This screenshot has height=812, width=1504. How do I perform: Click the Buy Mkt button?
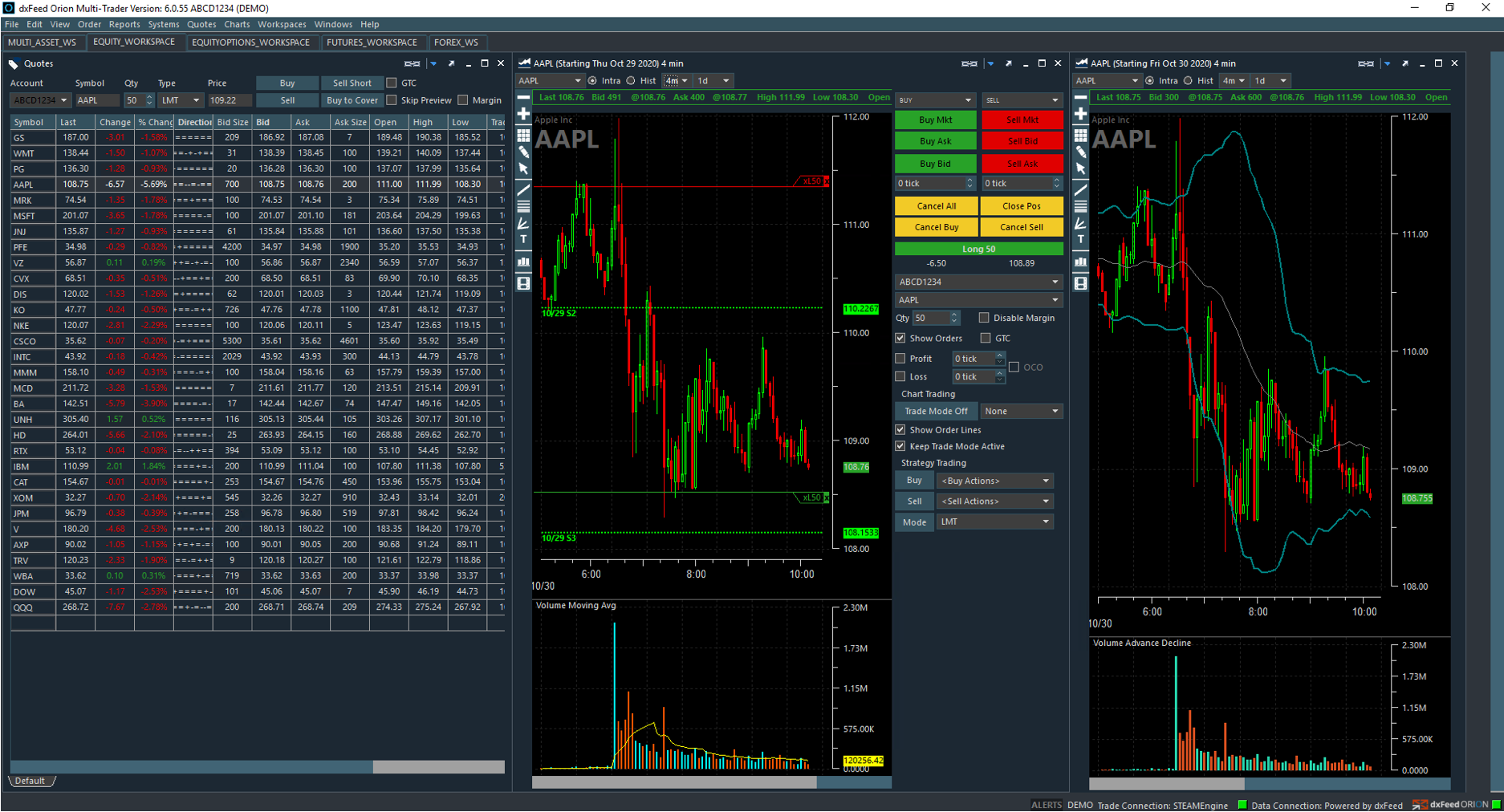pos(936,120)
